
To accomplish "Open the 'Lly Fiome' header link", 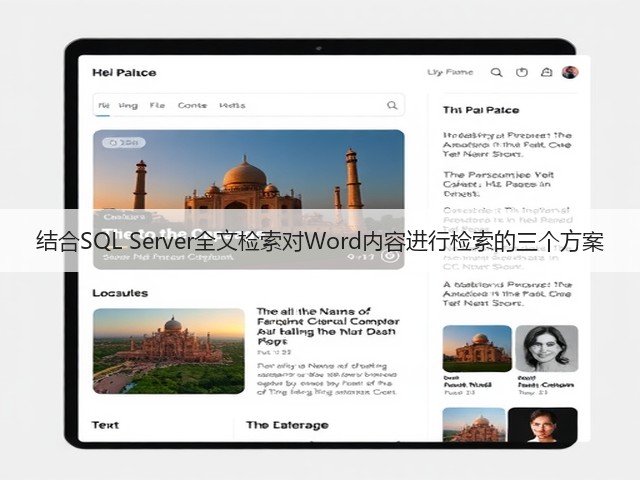I will [x=450, y=72].
